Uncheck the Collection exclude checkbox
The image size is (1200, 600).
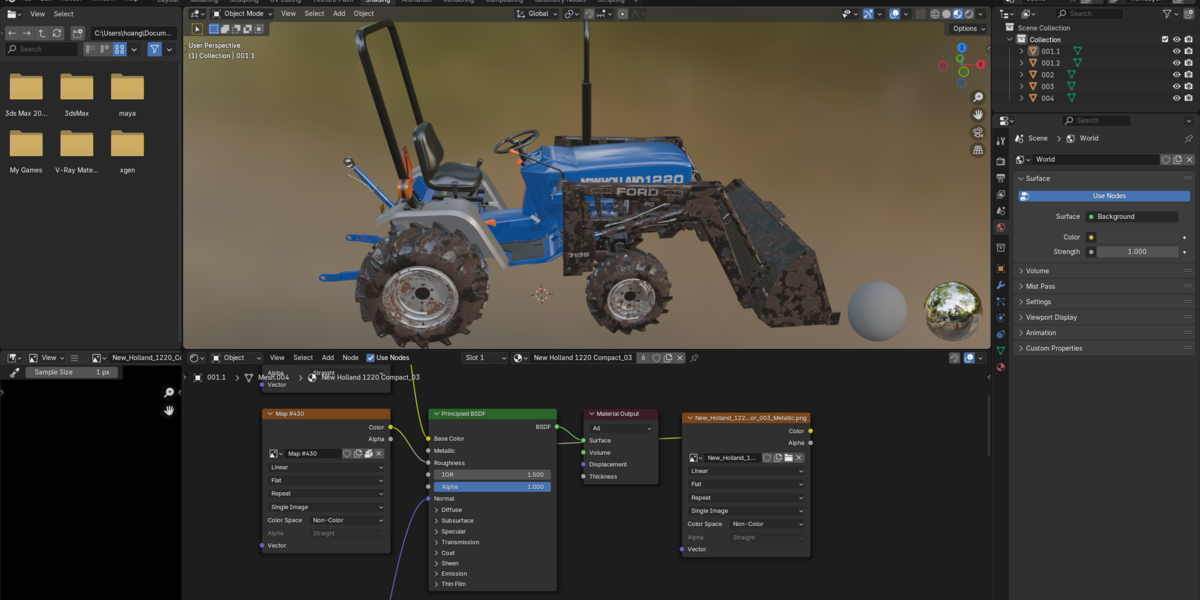(1165, 40)
